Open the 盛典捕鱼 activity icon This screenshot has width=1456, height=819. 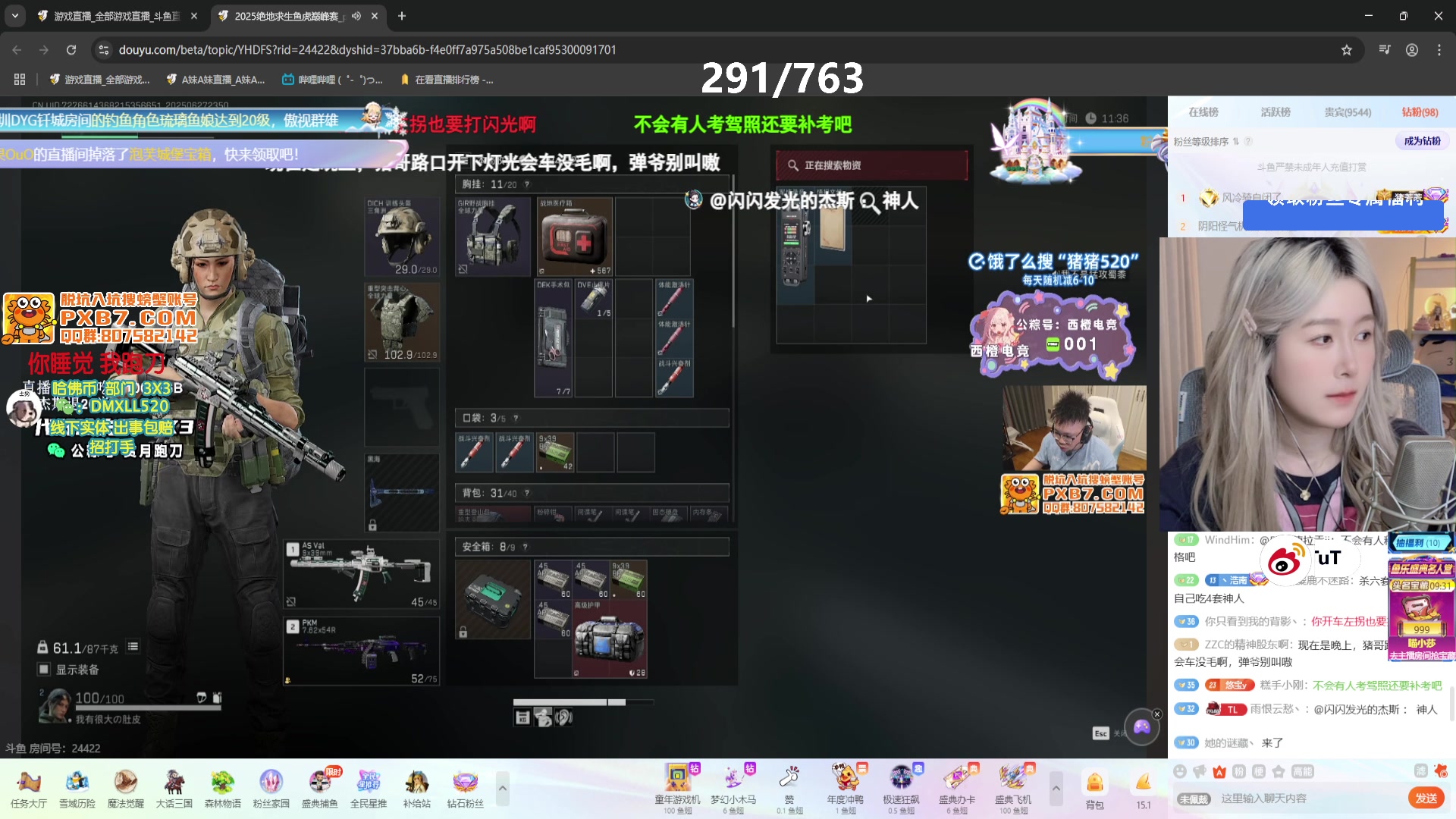320,789
